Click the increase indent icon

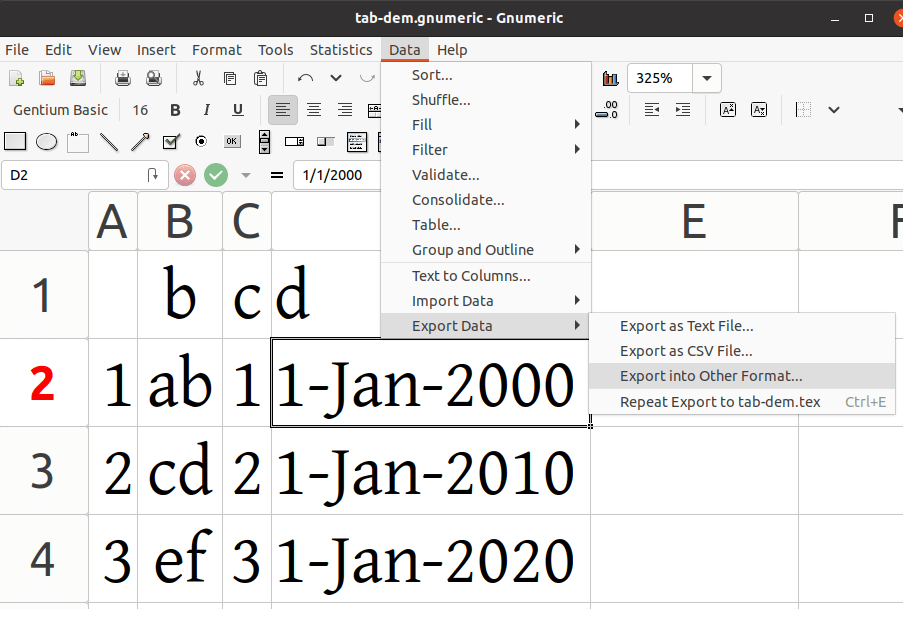coord(683,110)
